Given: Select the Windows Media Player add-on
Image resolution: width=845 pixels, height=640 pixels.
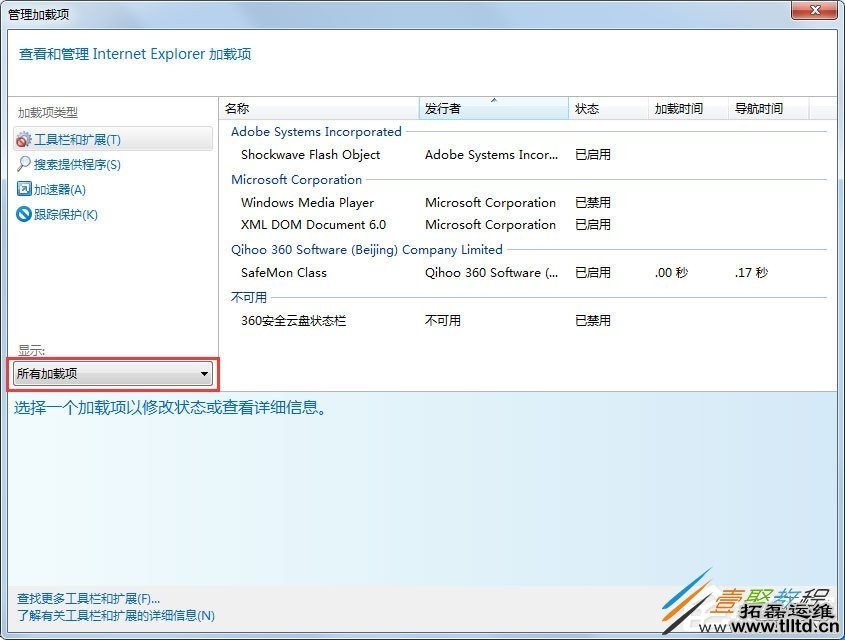Looking at the screenshot, I should 307,202.
